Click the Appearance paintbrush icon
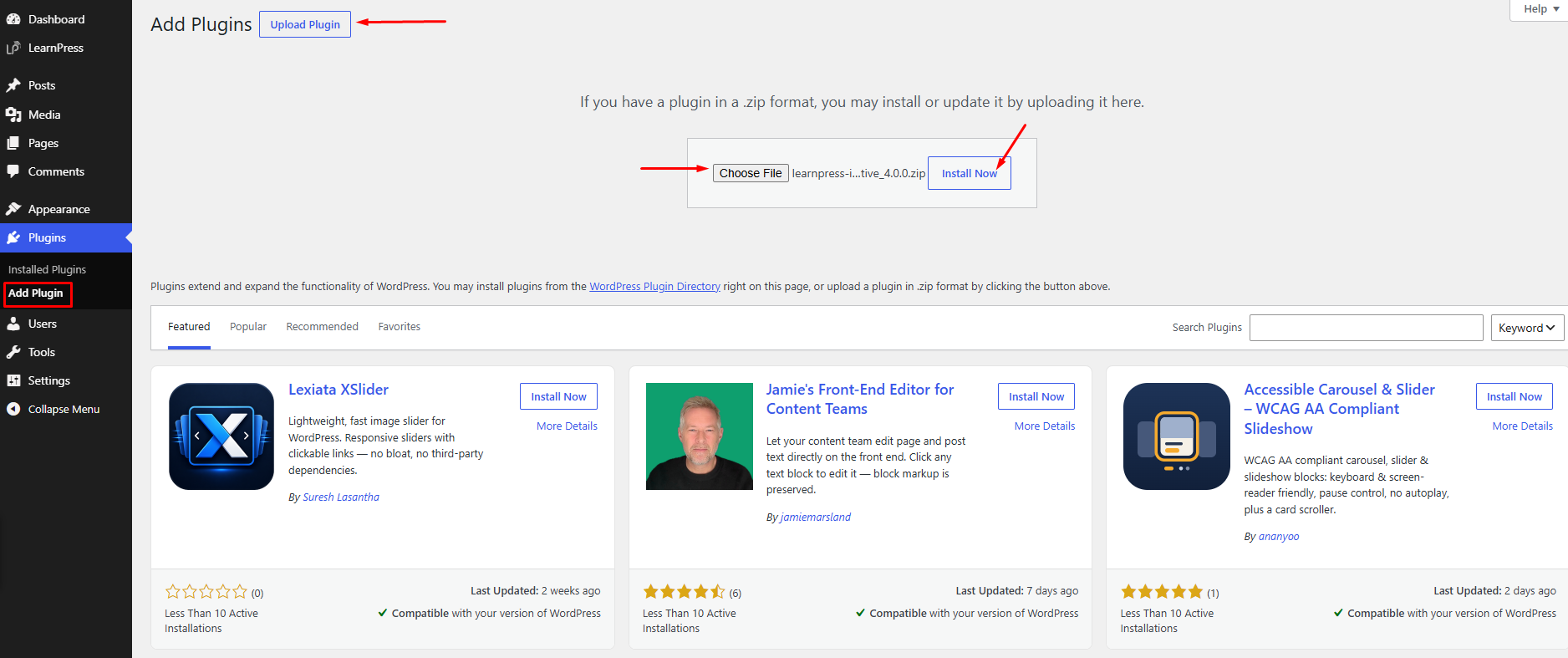The width and height of the screenshot is (1568, 658). [13, 209]
